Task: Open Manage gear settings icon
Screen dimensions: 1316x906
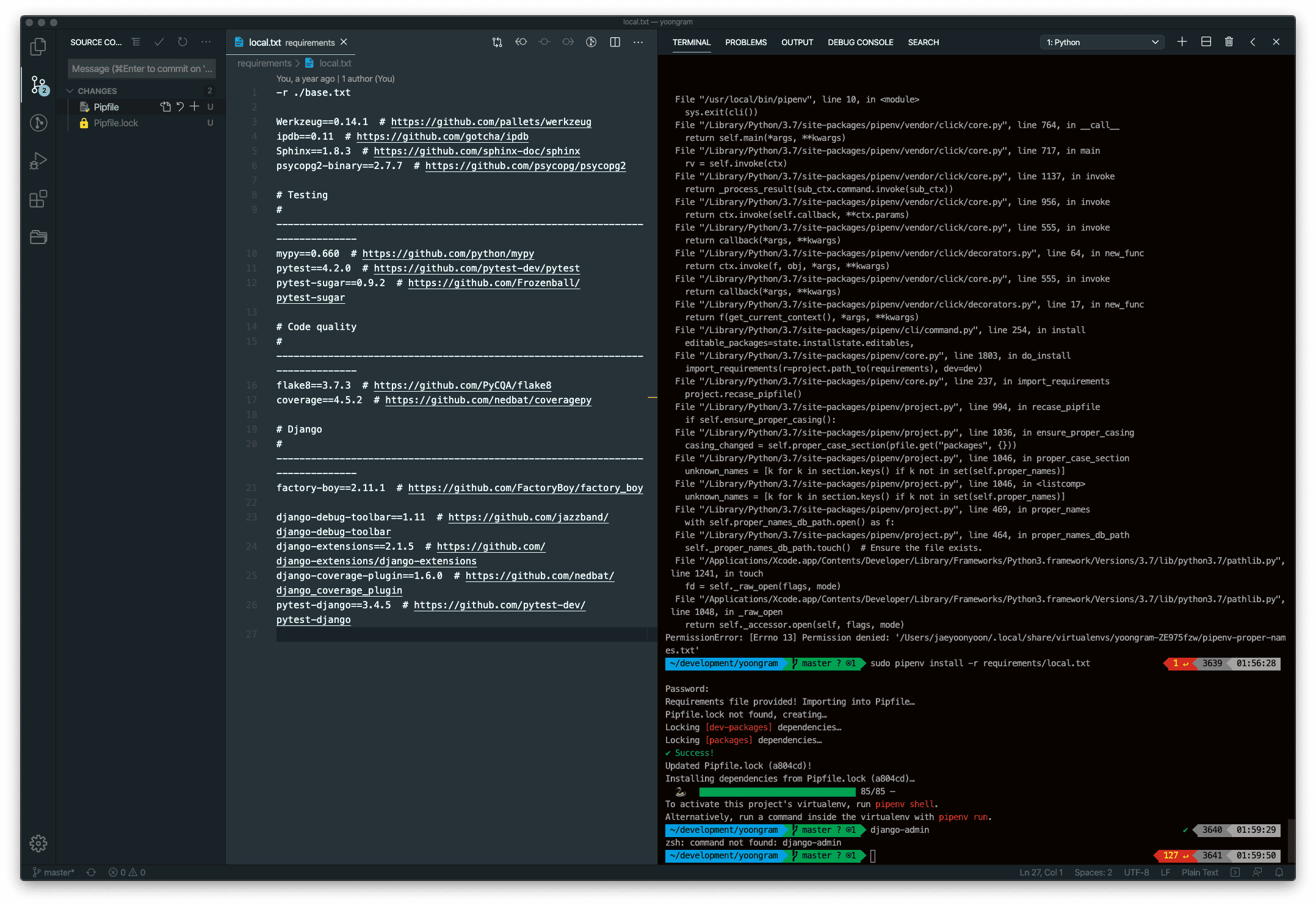Action: coord(38,843)
